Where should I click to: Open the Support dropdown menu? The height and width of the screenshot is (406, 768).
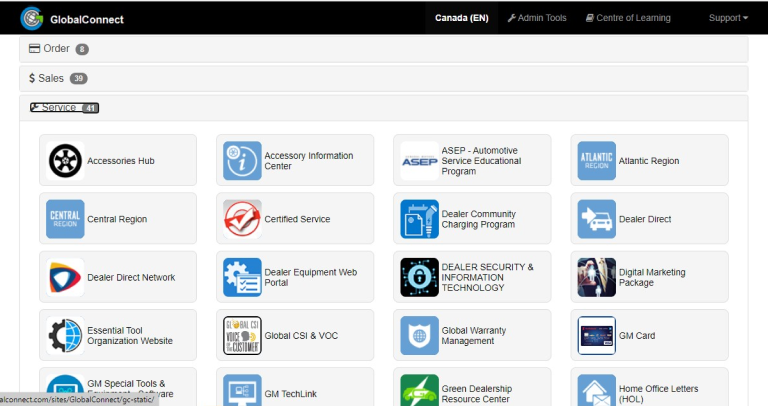728,18
